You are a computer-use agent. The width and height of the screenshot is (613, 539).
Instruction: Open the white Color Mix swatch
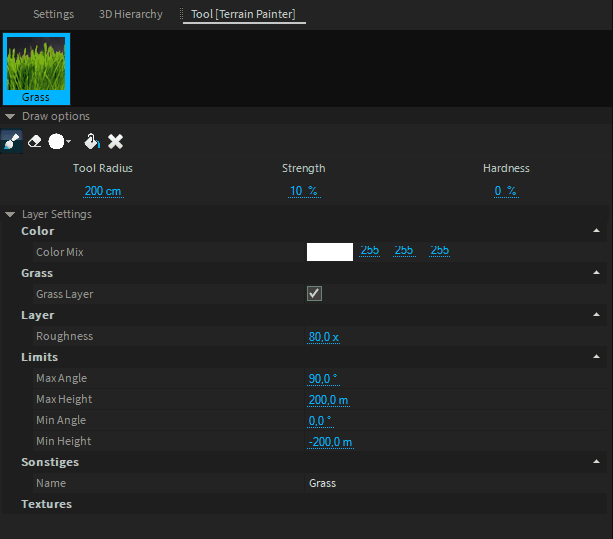pos(329,252)
